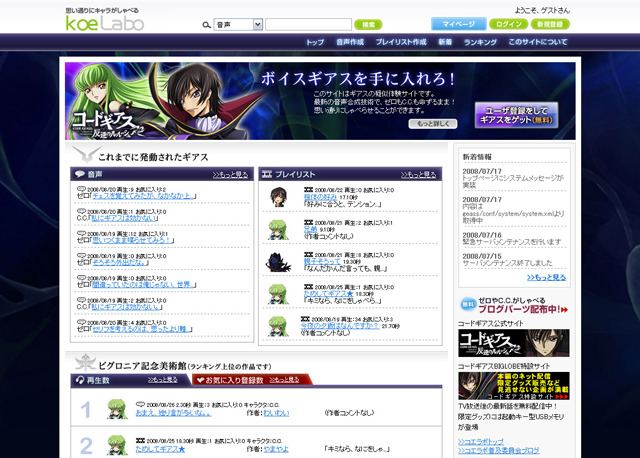Open このサイトについて in the navigation bar
The height and width of the screenshot is (458, 640).
538,42
